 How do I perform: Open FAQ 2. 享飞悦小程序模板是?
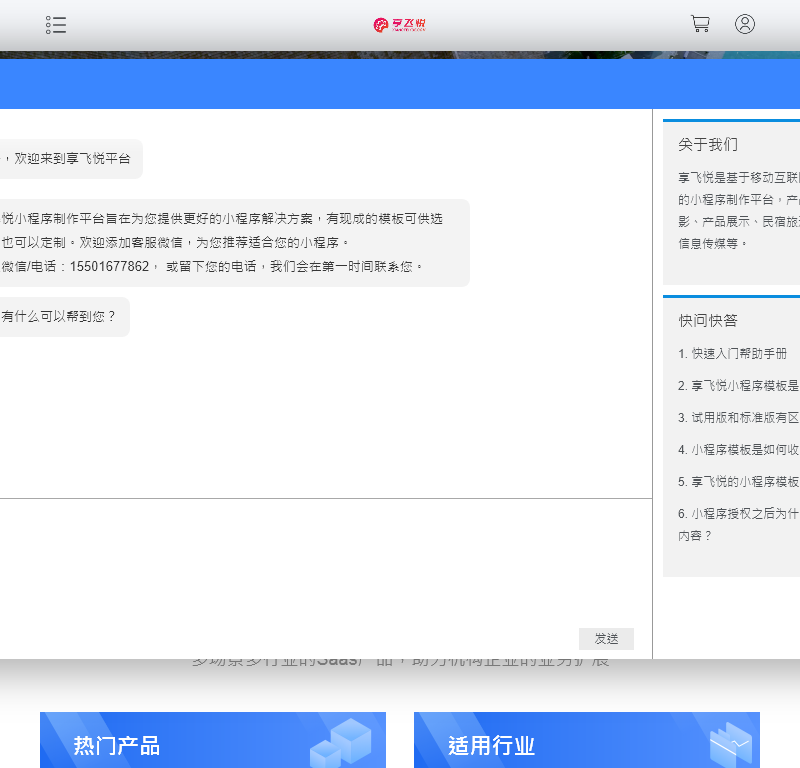point(738,385)
